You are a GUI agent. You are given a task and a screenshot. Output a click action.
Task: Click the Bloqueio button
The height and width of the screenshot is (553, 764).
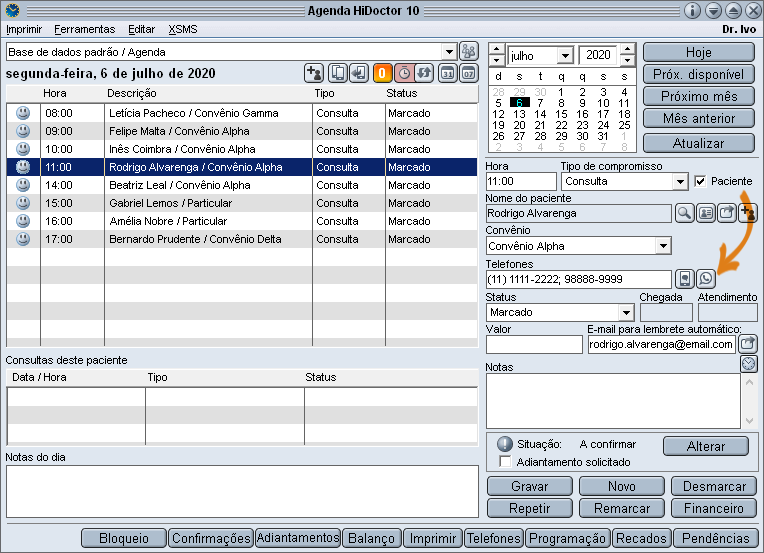click(124, 538)
